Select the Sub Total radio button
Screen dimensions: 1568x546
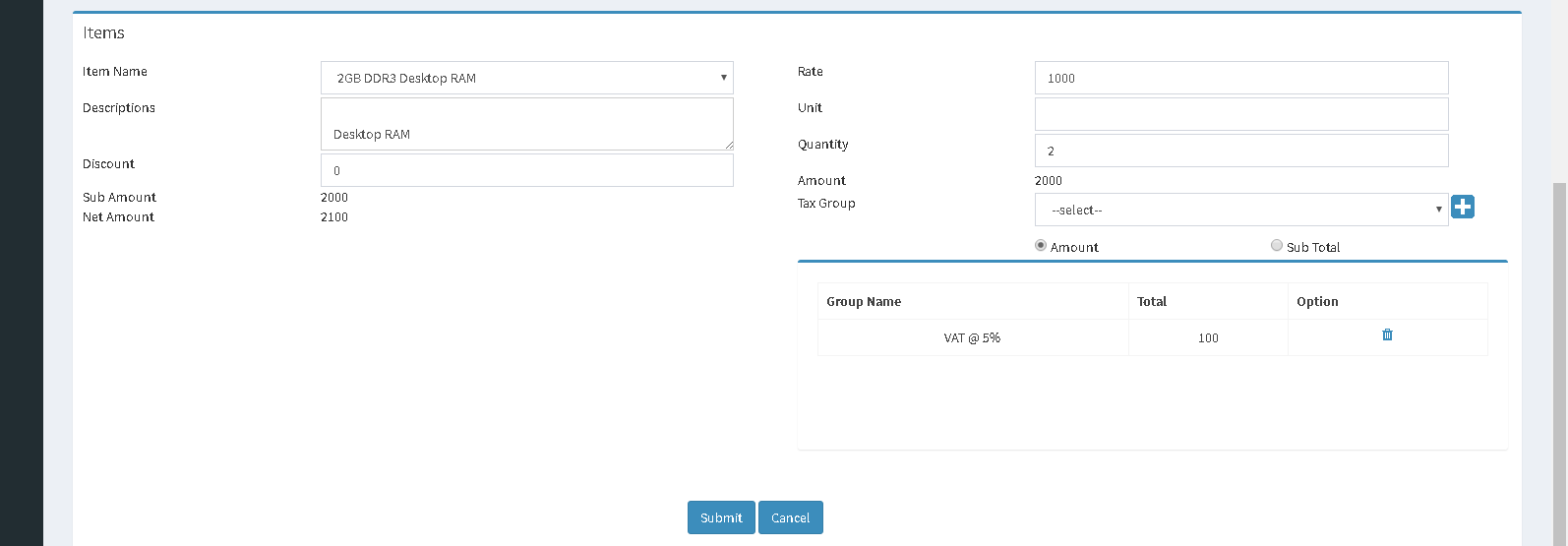coord(1277,246)
